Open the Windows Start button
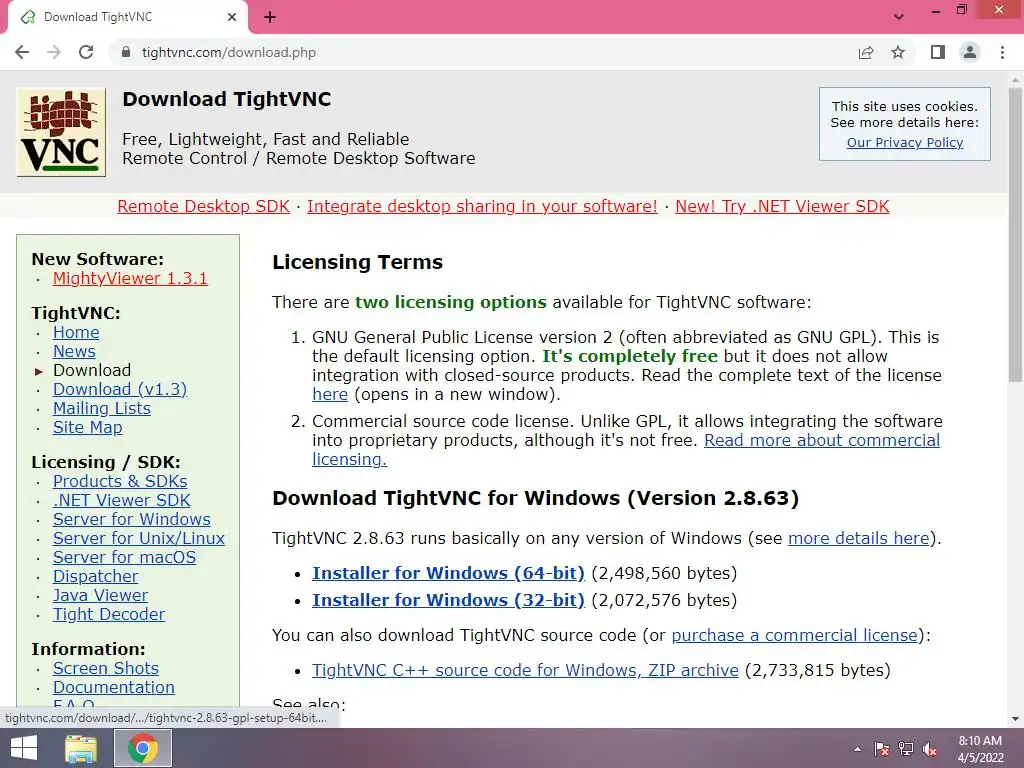 pyautogui.click(x=24, y=748)
